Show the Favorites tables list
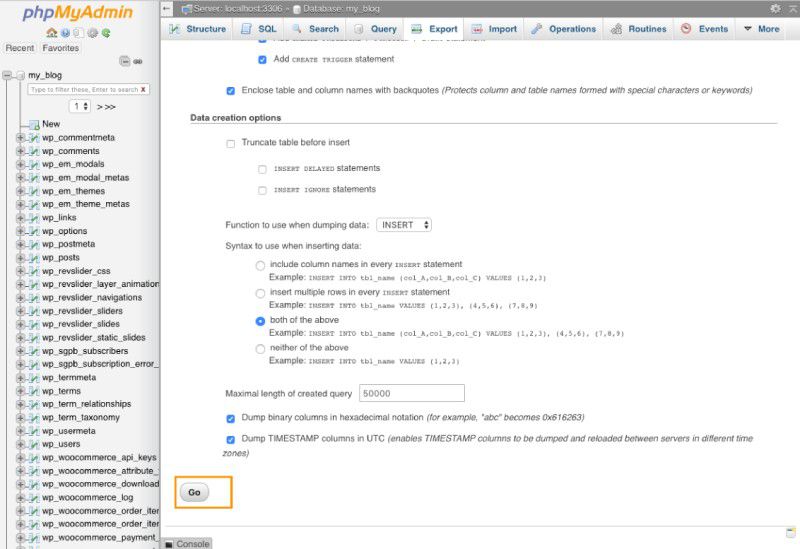 61,48
